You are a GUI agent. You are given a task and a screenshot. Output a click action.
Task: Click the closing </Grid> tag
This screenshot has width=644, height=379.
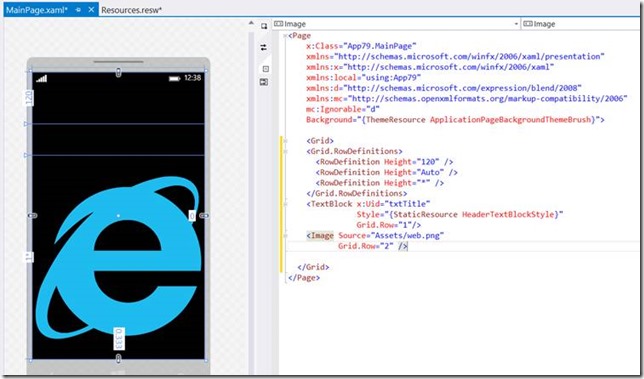pos(313,267)
